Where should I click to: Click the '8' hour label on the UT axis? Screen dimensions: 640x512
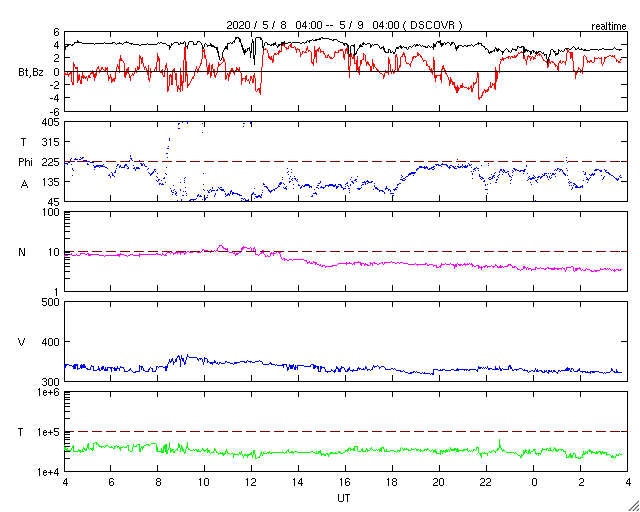point(158,481)
